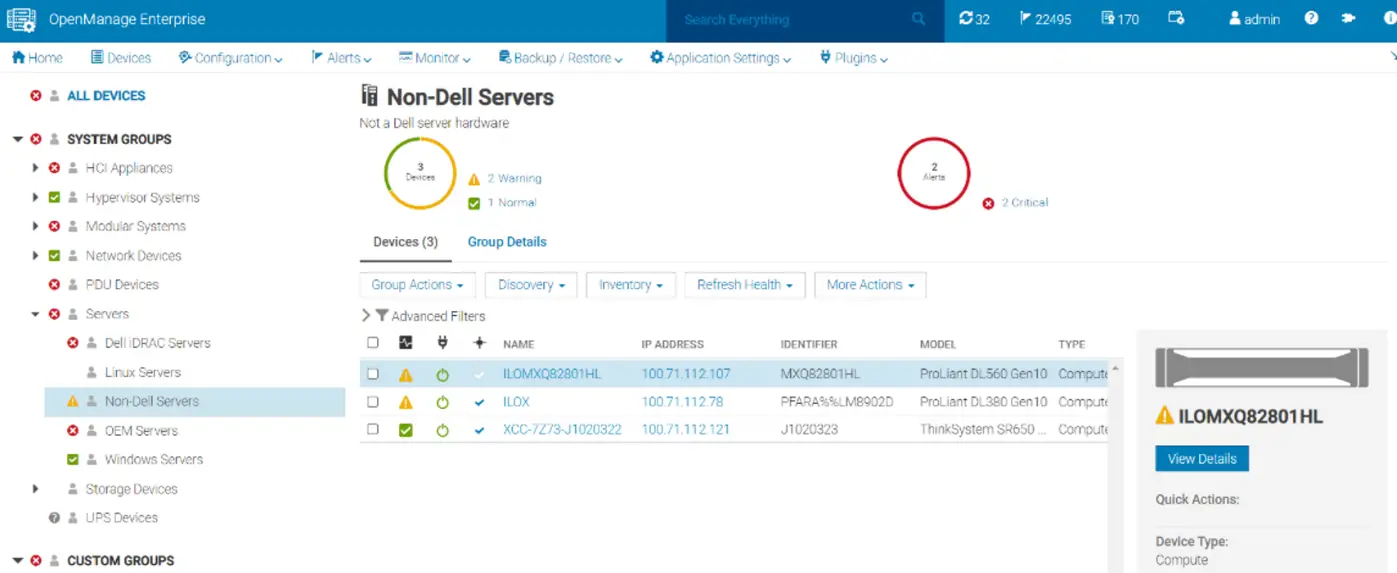Open the jobs refresh icon showing 32
This screenshot has width=1397, height=573.
pyautogui.click(x=974, y=19)
